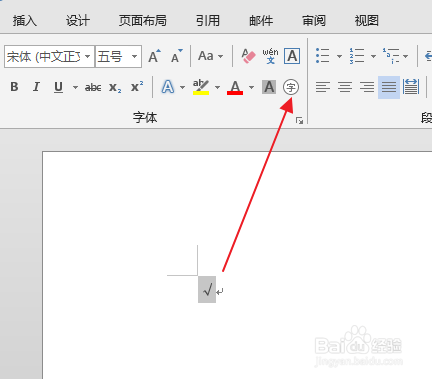Expand the font size dropdown arrow

(x=135, y=57)
